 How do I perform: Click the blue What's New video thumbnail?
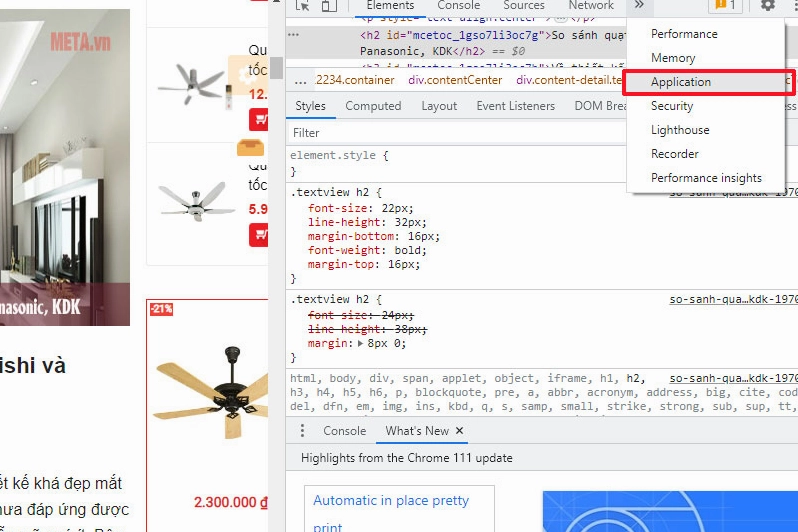[670, 512]
